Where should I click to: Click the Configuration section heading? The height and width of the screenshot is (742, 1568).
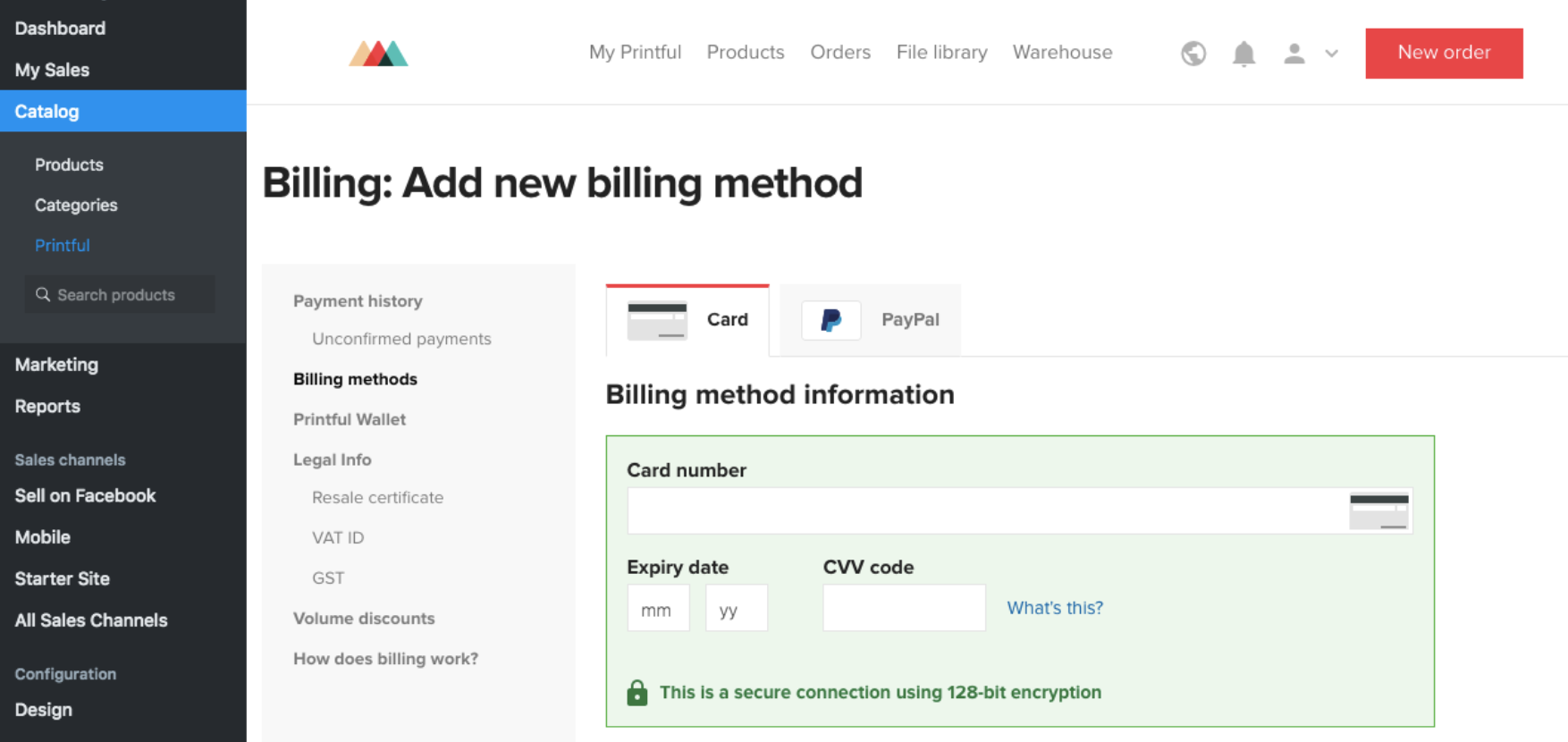click(65, 674)
